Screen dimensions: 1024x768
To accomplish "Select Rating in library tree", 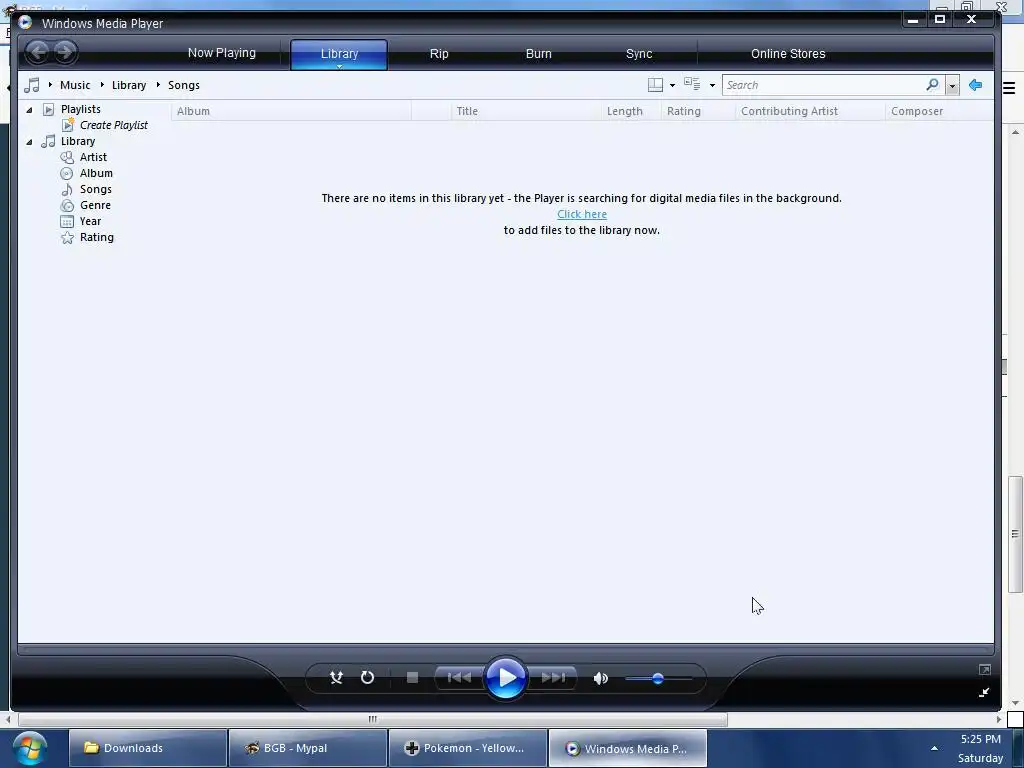I will pos(97,237).
